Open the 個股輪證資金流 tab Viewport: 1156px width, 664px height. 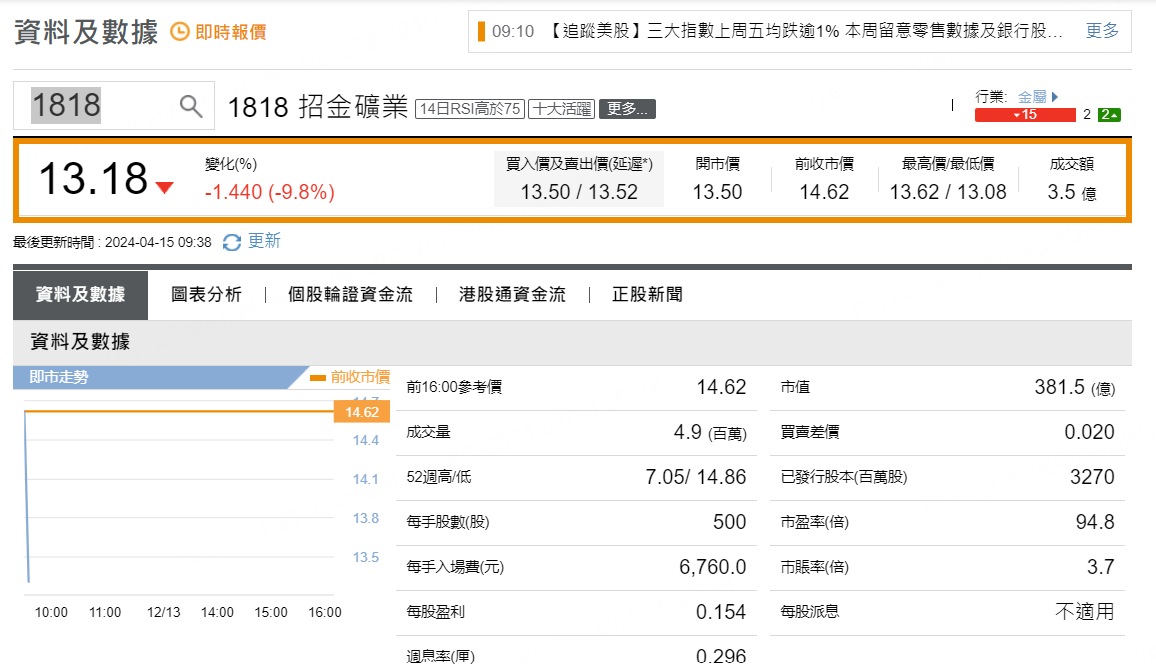point(350,295)
